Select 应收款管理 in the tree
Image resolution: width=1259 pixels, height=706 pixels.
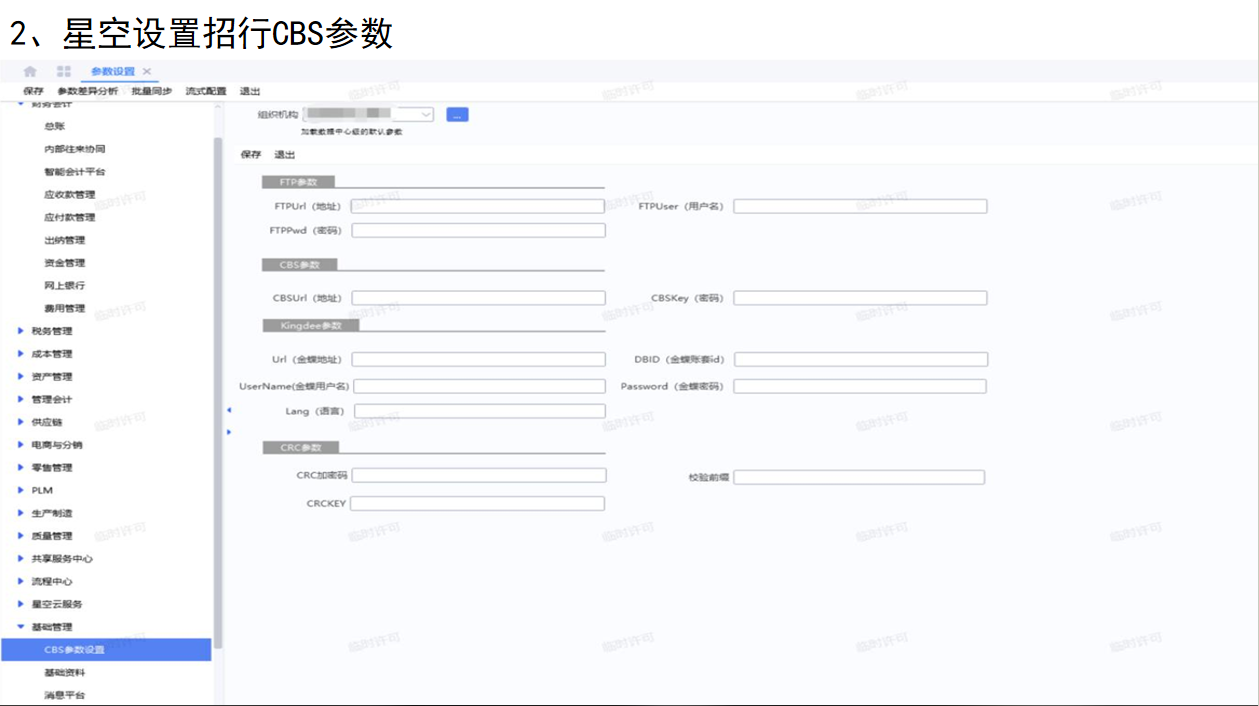pos(69,195)
